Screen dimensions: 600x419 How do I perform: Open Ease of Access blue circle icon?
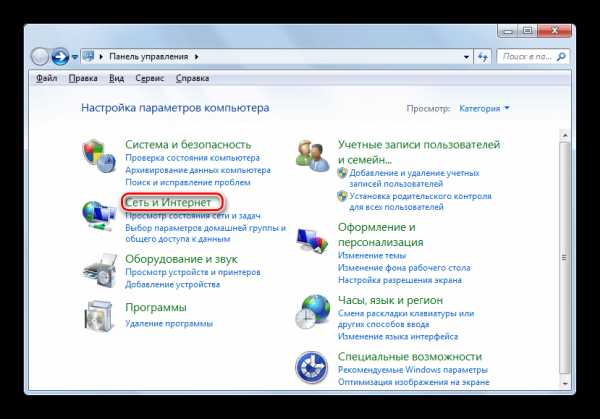click(x=311, y=367)
